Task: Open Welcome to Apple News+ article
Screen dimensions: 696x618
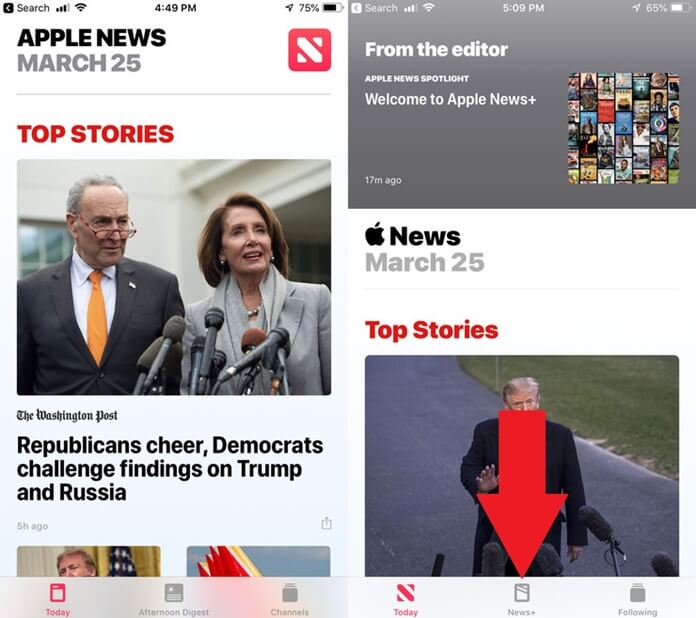Action: pos(451,99)
